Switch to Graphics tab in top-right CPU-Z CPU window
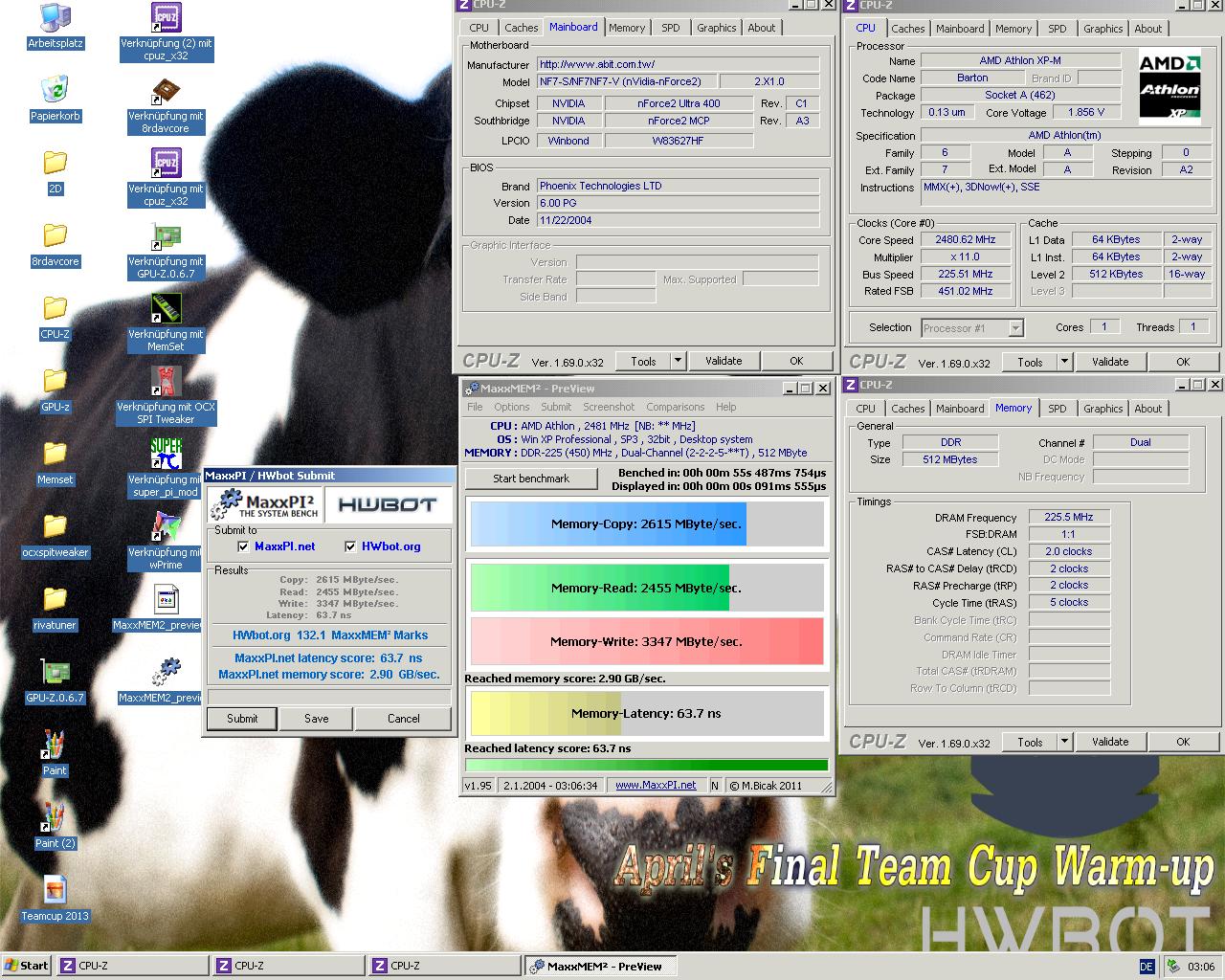Viewport: 1225px width, 980px height. [1103, 29]
